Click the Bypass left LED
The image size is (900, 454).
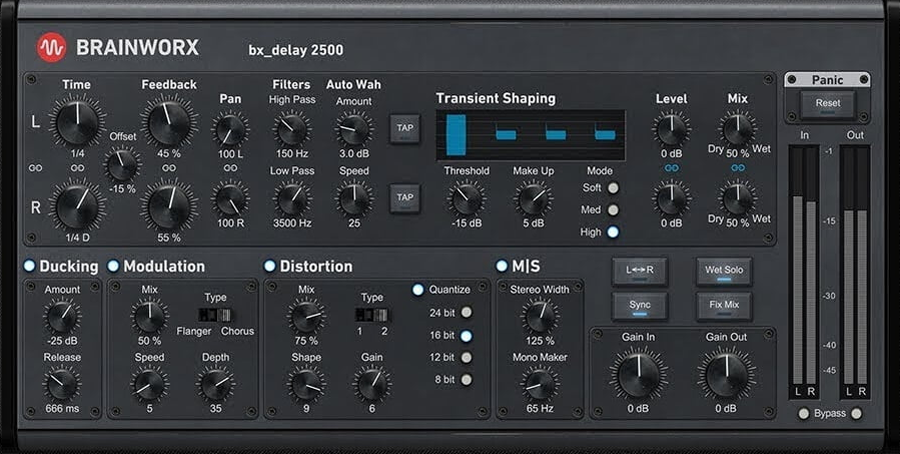804,413
